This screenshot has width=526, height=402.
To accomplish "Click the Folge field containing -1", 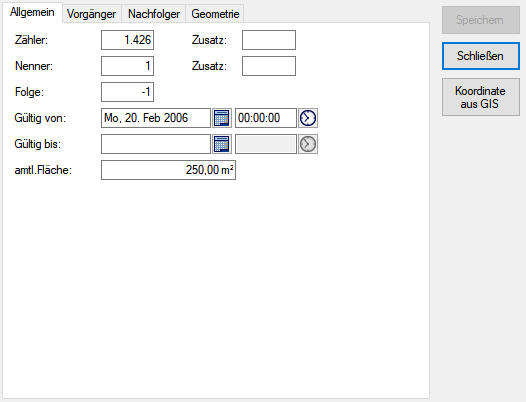I will click(127, 92).
